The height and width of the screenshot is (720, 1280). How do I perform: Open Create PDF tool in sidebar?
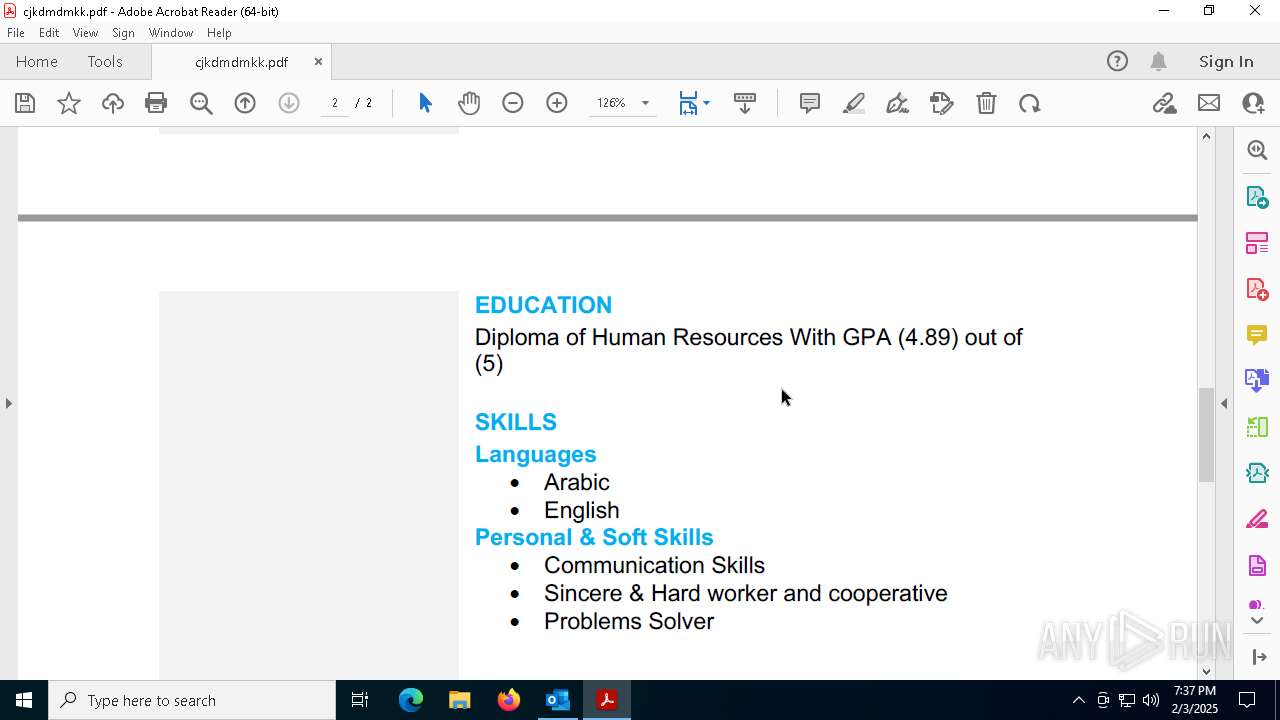click(x=1257, y=289)
